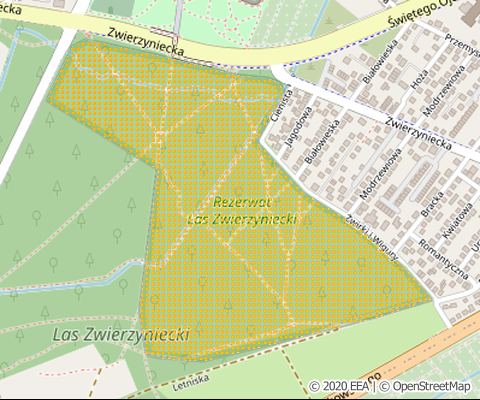Select the Letniska path label
The image size is (480, 400).
(x=191, y=382)
